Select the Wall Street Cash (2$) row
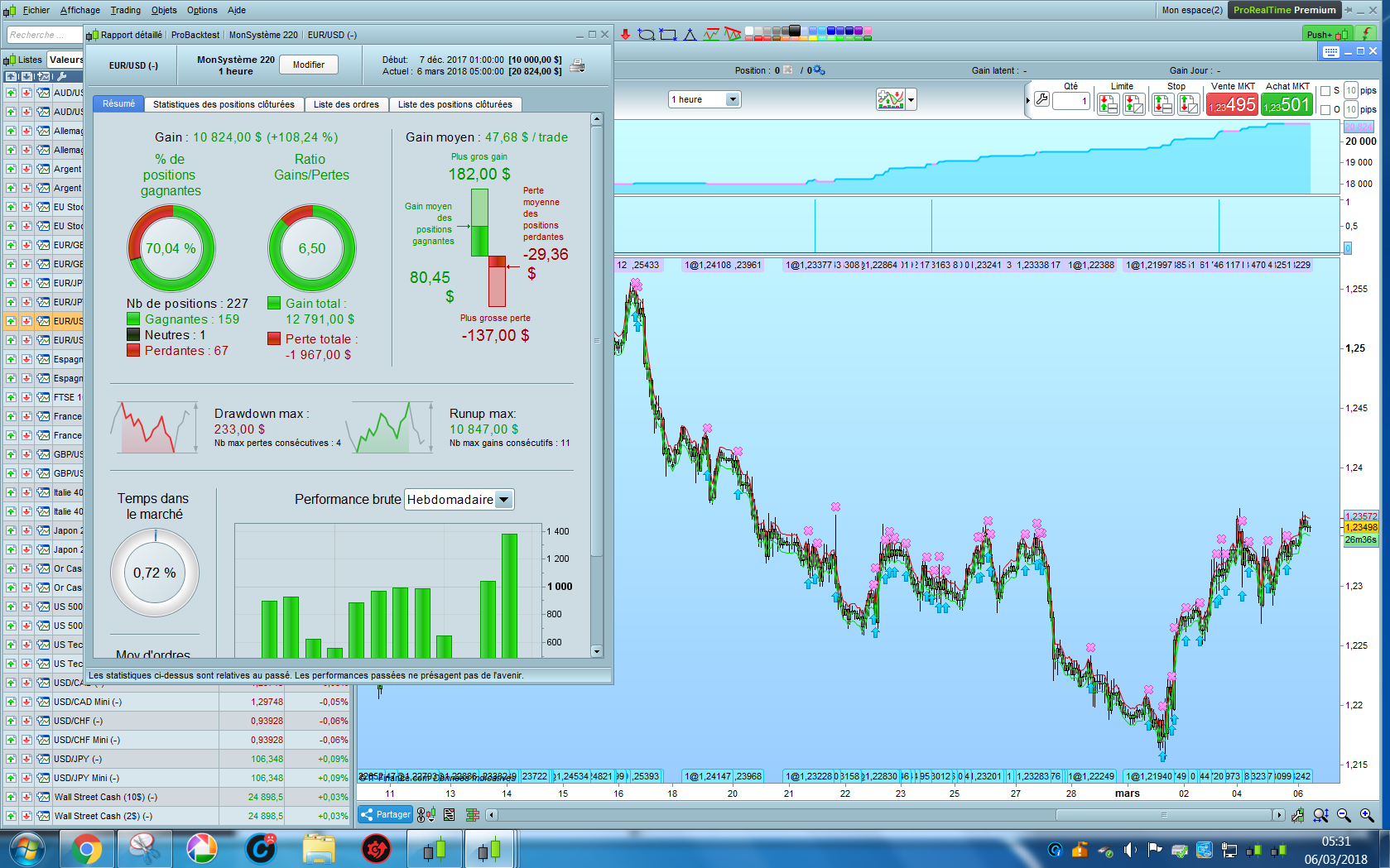Image resolution: width=1390 pixels, height=868 pixels. tap(176, 816)
